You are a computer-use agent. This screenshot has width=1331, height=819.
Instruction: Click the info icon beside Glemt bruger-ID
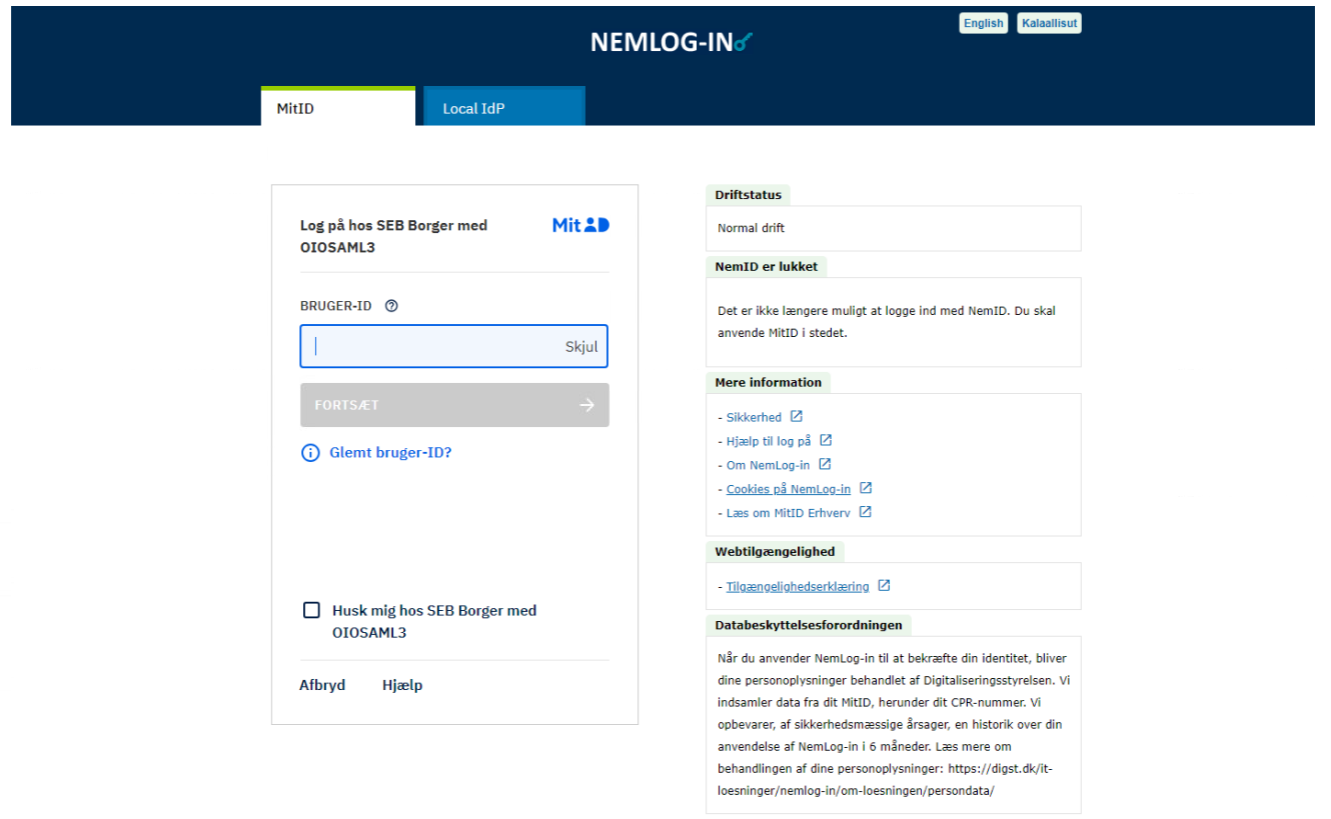(310, 453)
